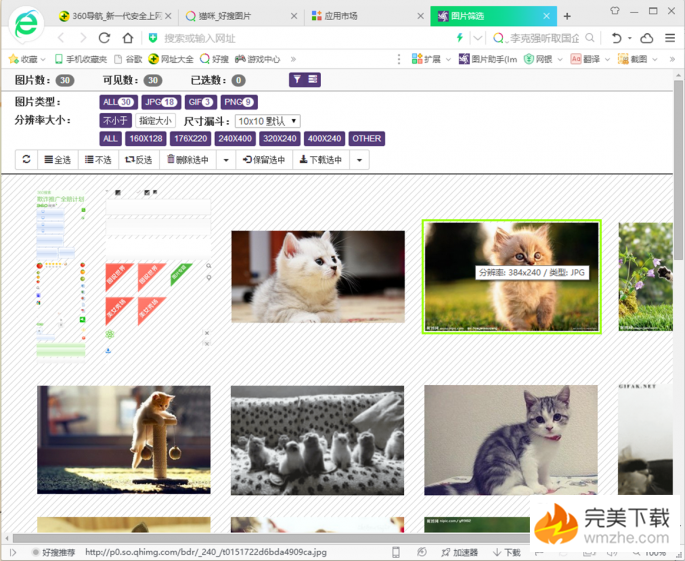
Task: Expand the 删除选中 dropdown arrow
Action: (x=226, y=160)
